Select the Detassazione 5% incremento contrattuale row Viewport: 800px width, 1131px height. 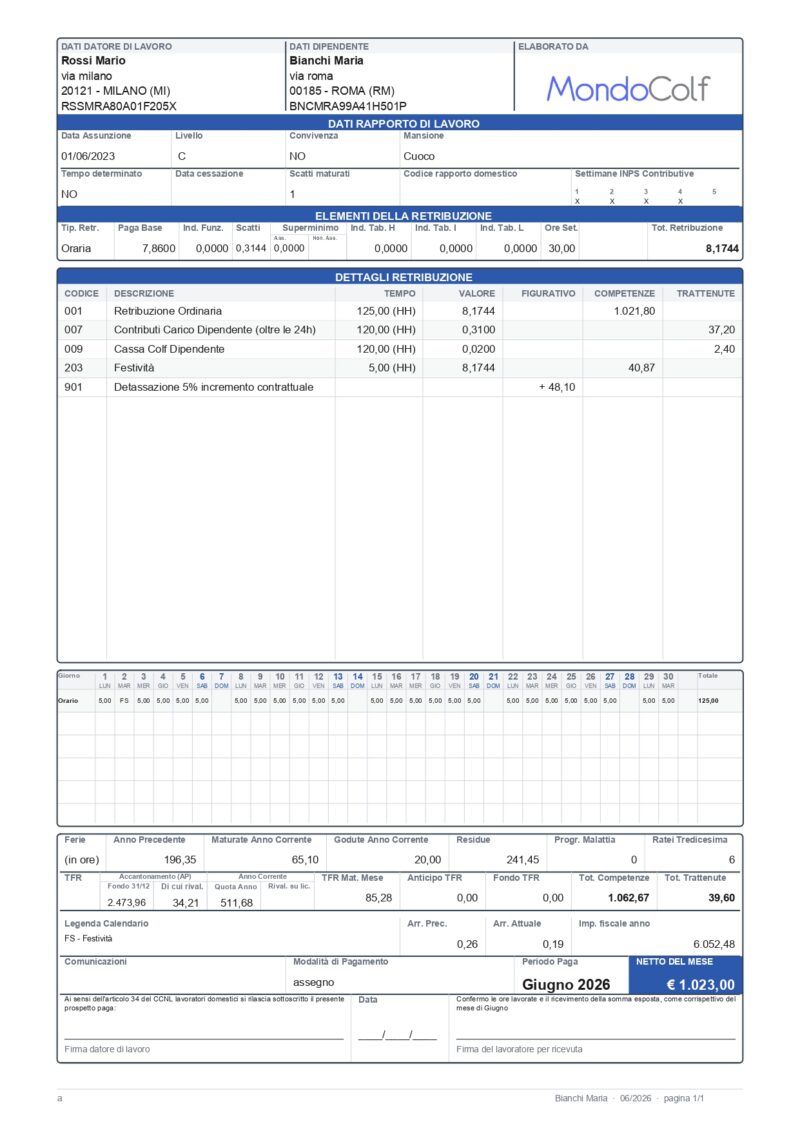click(400, 387)
